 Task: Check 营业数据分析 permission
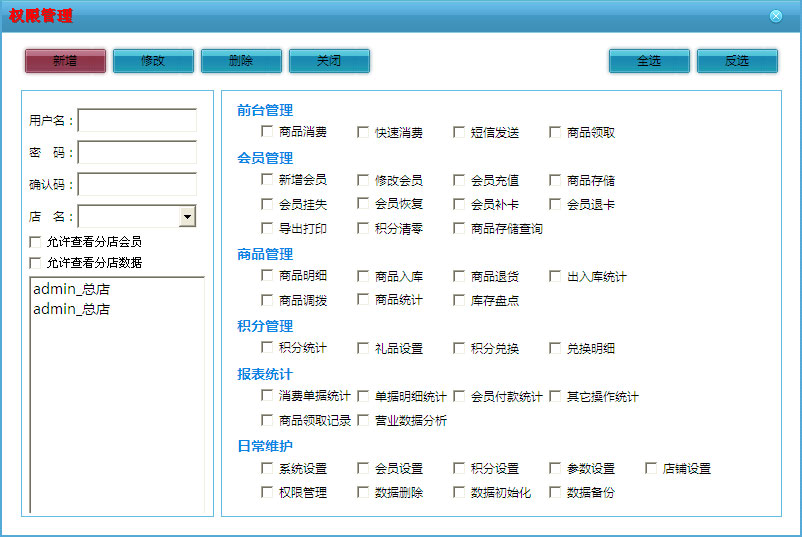point(363,420)
